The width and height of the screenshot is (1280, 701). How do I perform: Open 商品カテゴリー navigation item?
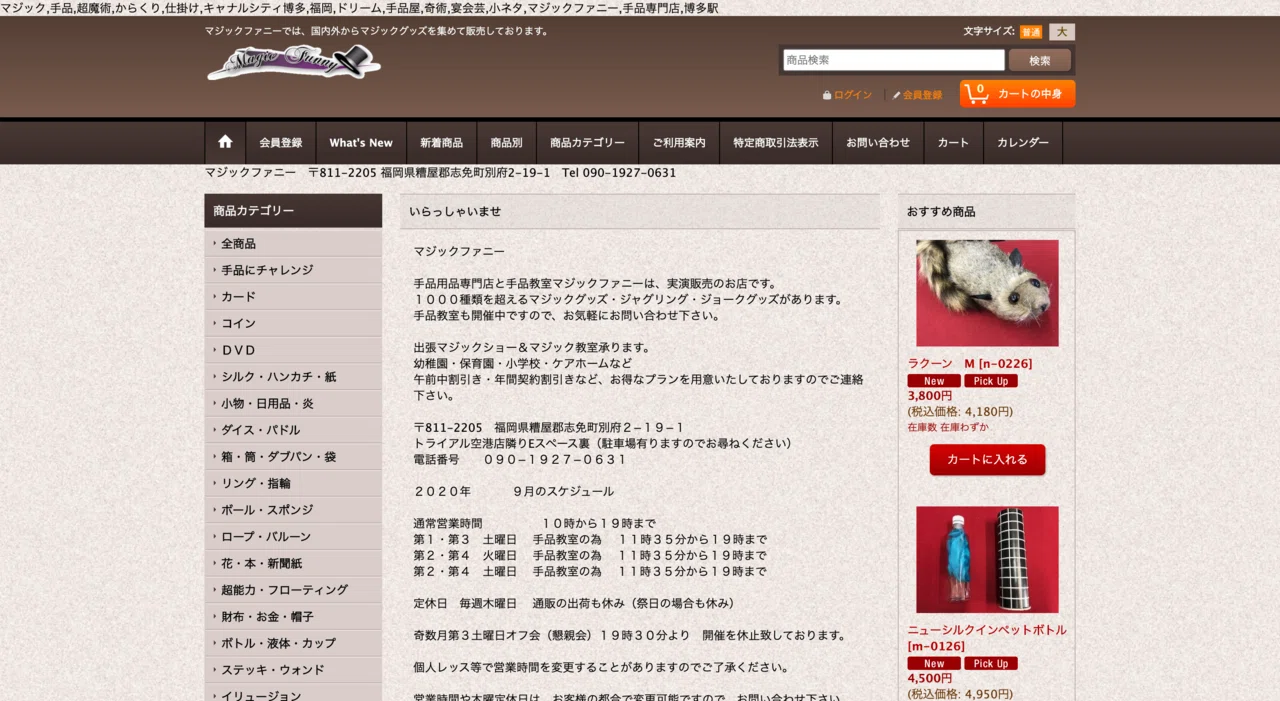coord(587,143)
